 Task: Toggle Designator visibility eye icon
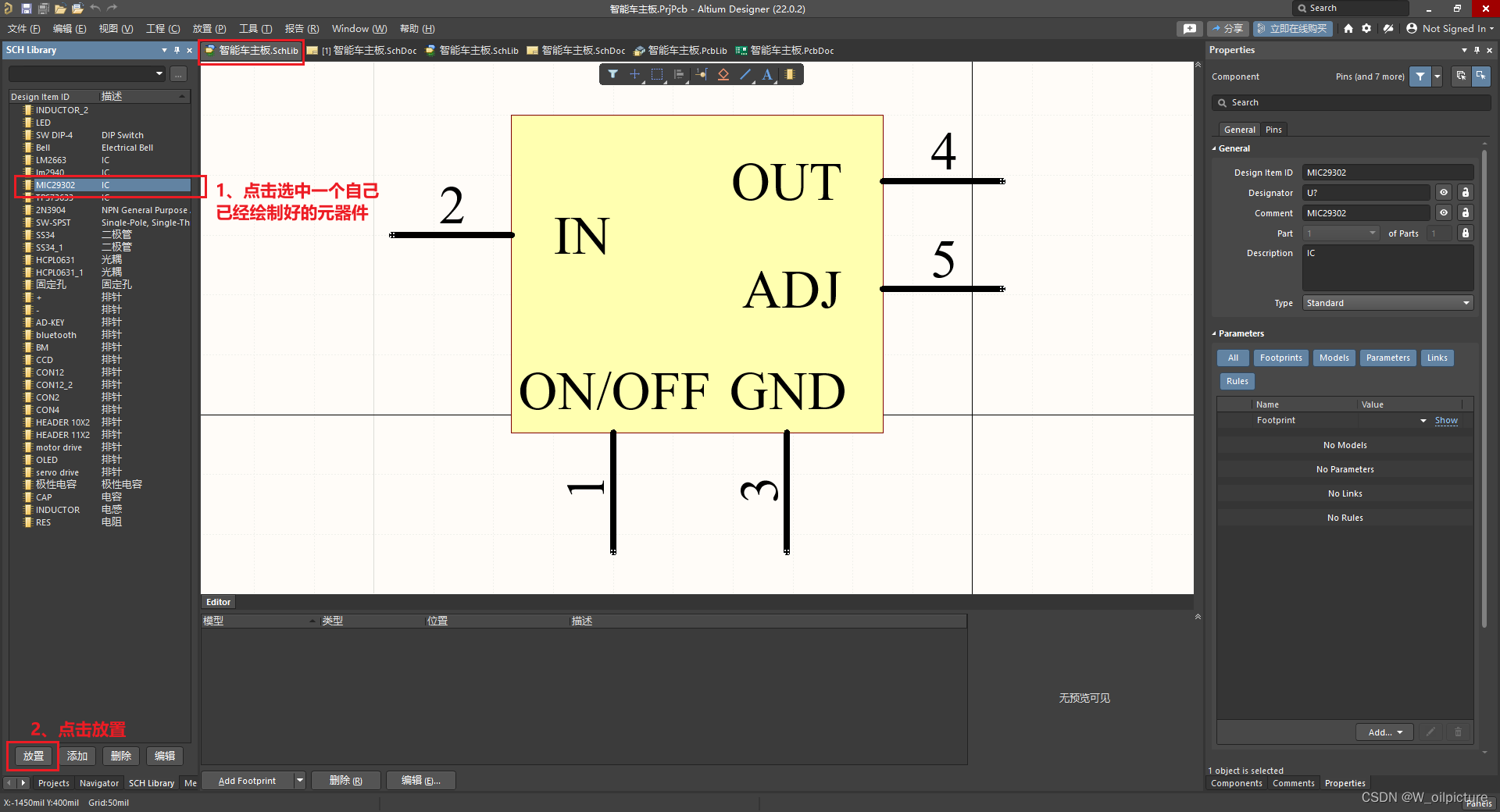pos(1444,193)
